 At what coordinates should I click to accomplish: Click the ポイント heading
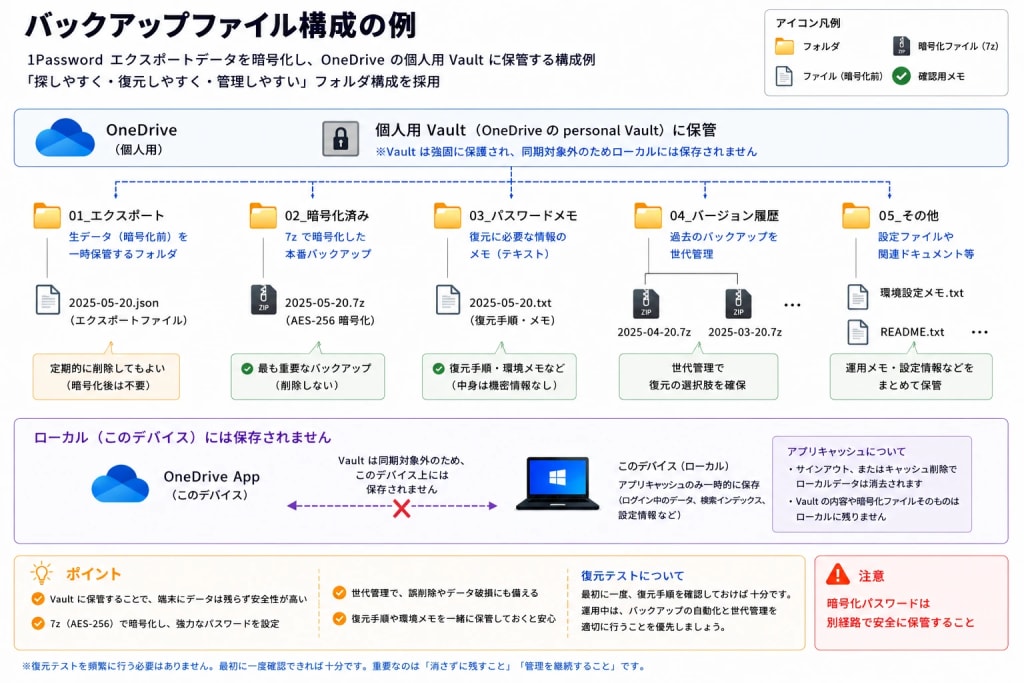point(93,574)
